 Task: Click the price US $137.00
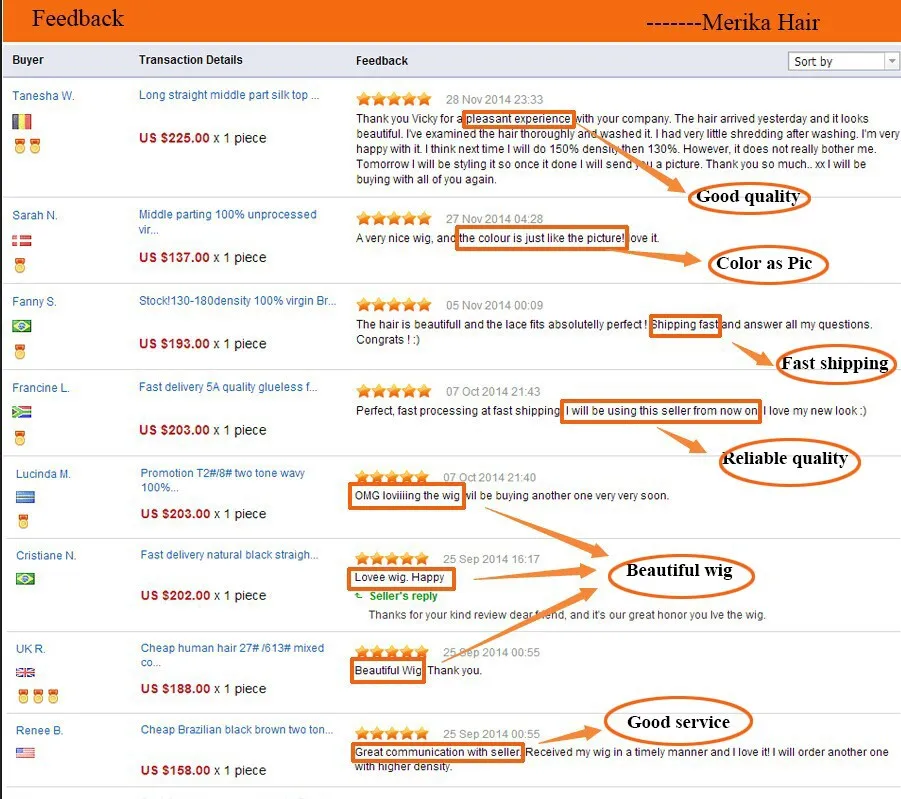coord(174,258)
